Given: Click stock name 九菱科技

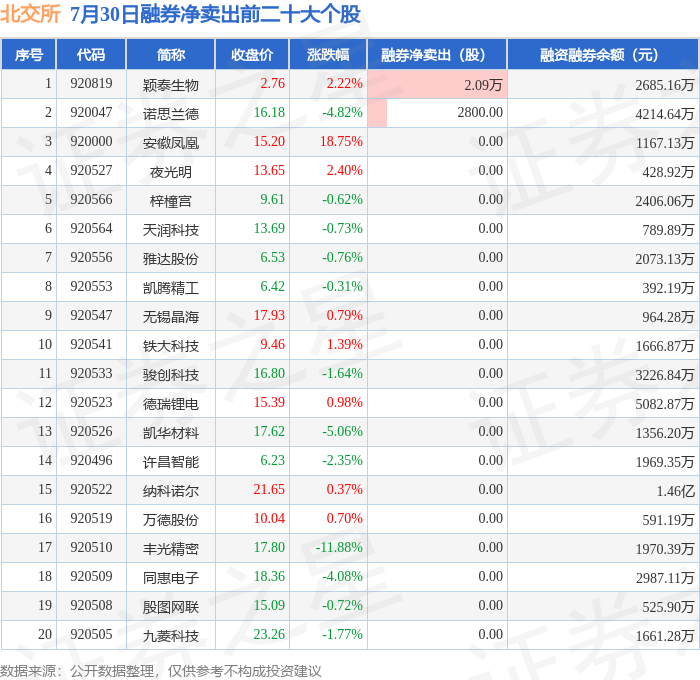Looking at the screenshot, I should pos(171,636).
